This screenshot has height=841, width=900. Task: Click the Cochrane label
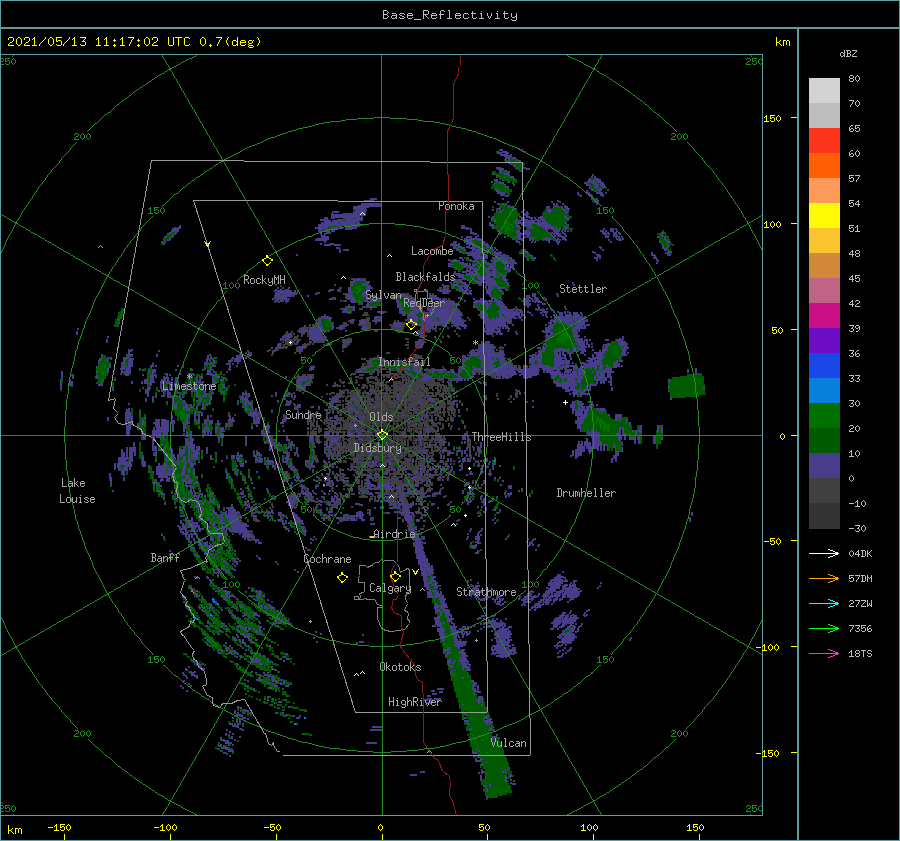click(x=327, y=559)
